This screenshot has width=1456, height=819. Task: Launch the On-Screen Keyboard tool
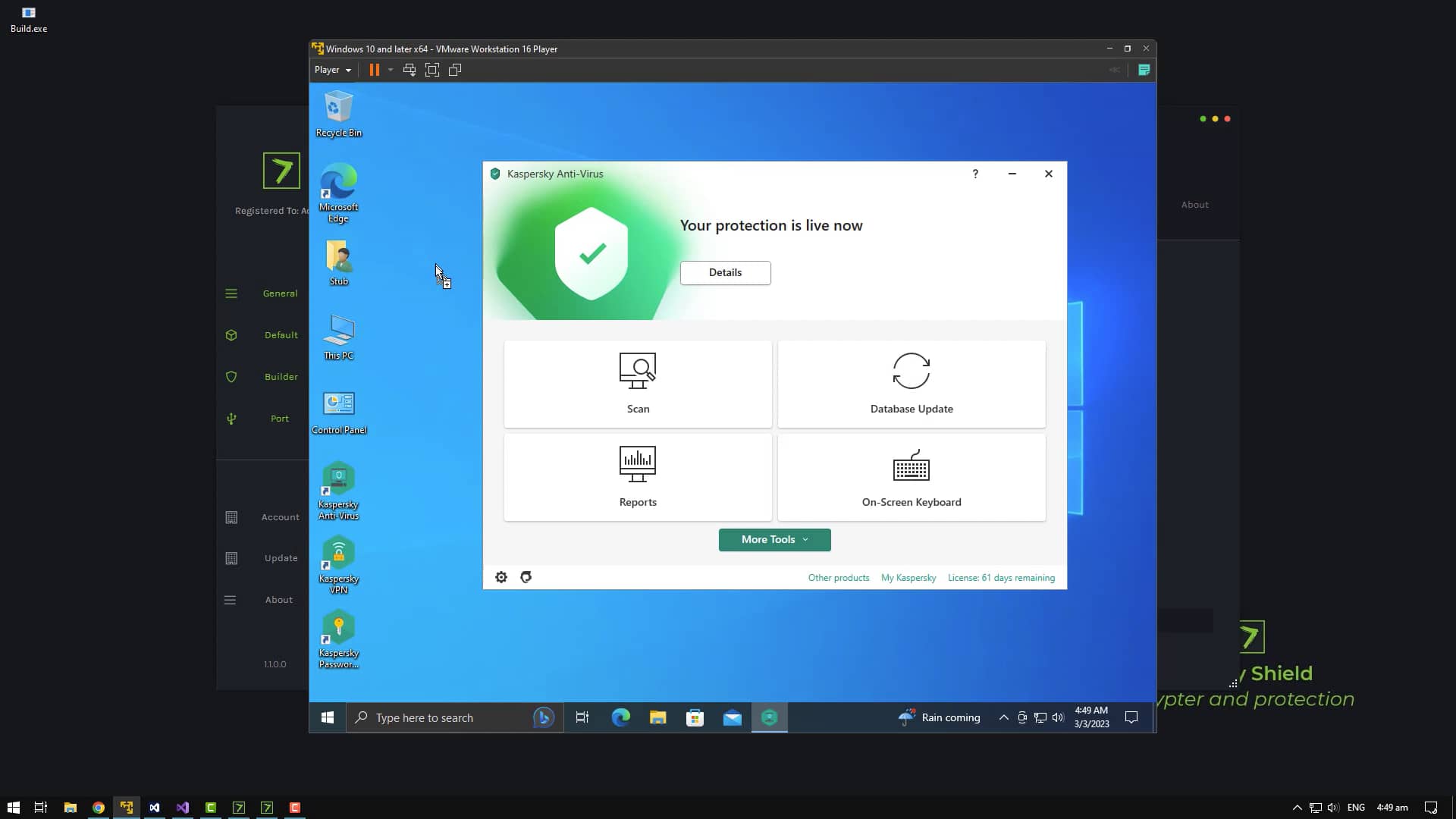tap(911, 477)
